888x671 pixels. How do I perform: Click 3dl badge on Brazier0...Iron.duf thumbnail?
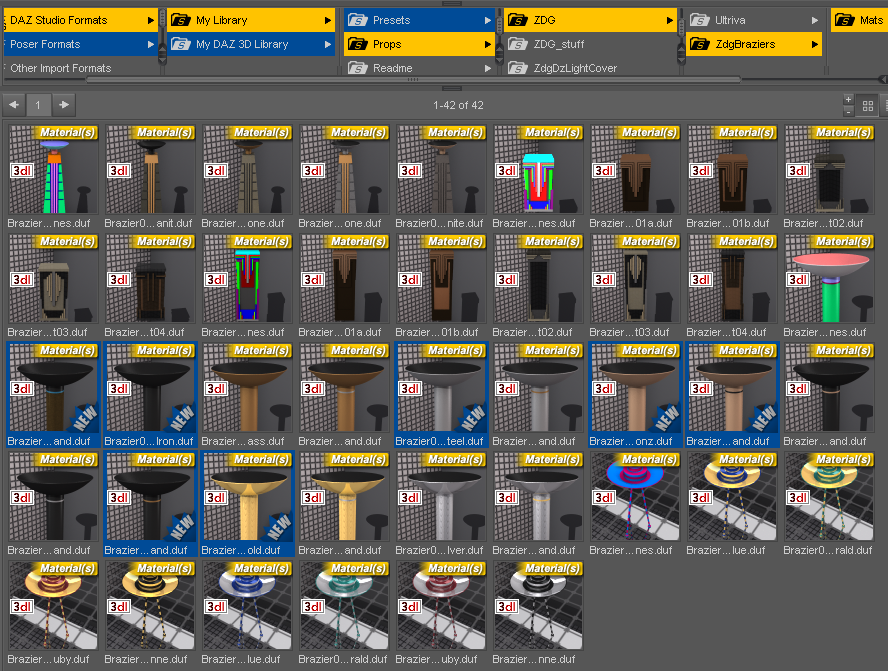119,388
